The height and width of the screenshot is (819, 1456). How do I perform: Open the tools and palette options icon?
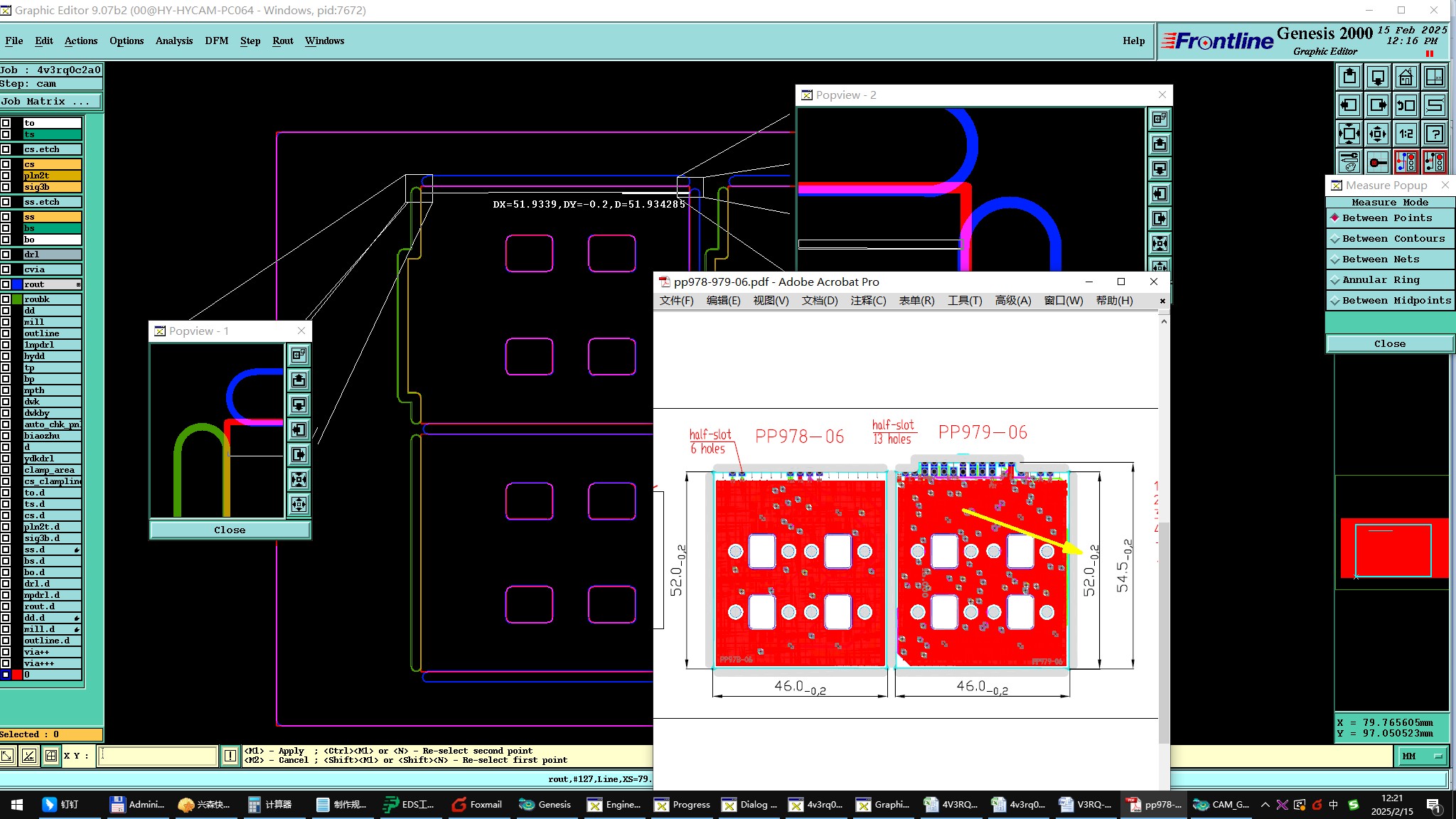(x=1349, y=162)
